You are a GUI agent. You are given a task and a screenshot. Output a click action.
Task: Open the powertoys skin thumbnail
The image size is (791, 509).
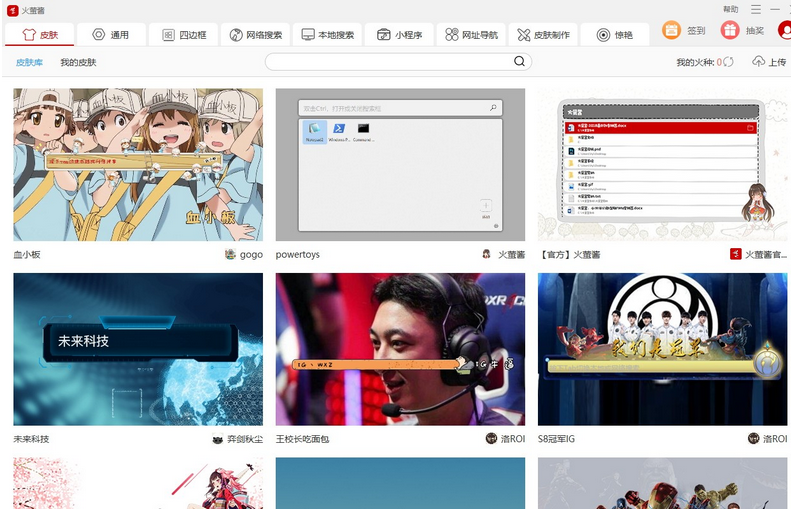click(x=400, y=164)
